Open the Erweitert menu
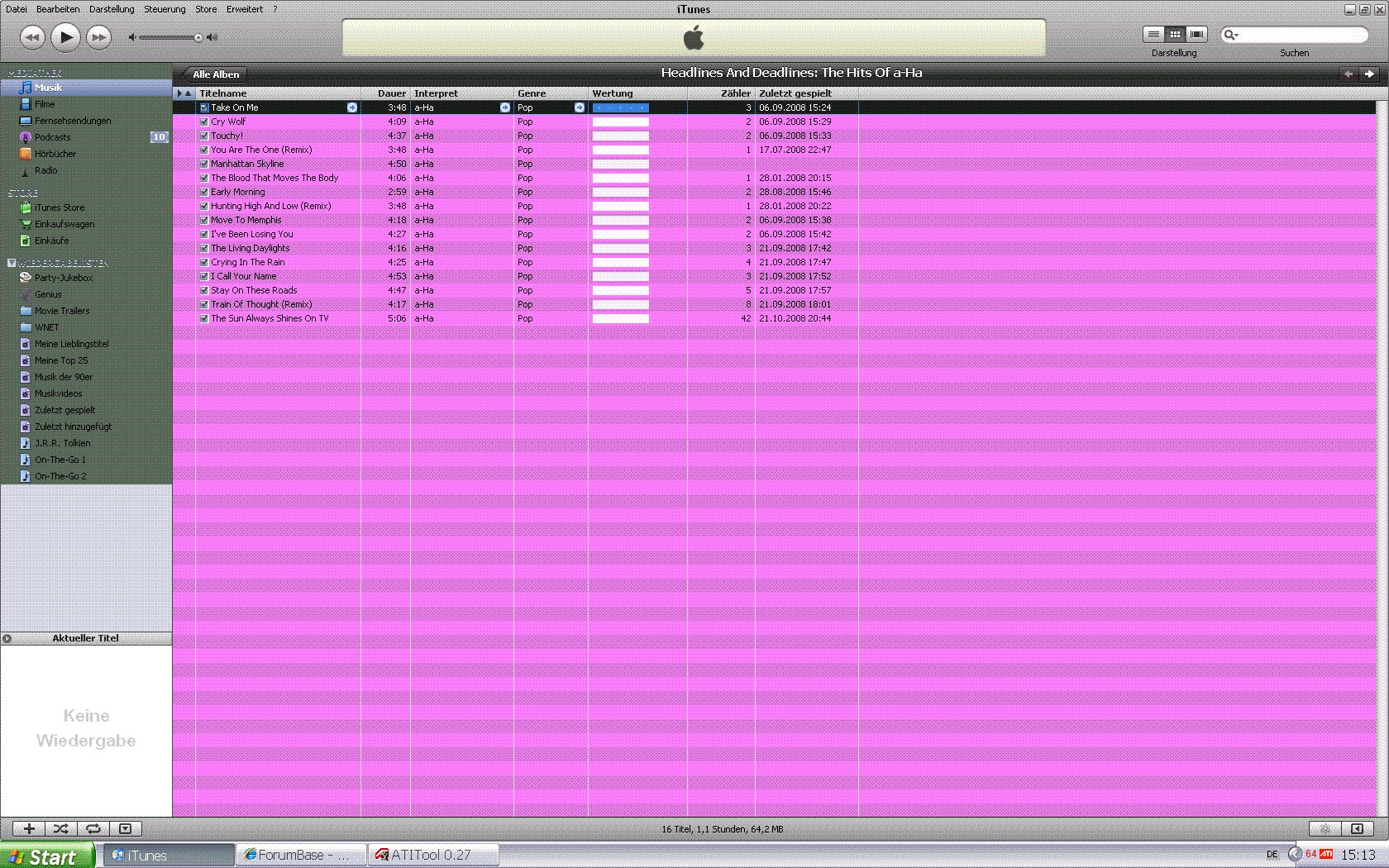This screenshot has width=1389, height=868. [x=245, y=9]
